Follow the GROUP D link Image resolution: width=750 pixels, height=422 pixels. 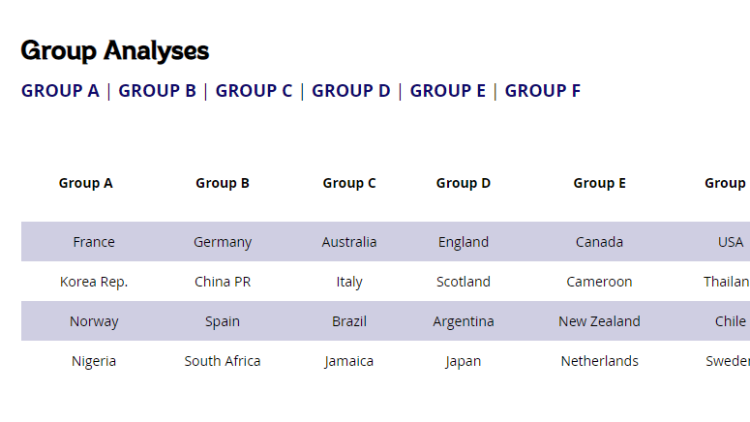[351, 90]
